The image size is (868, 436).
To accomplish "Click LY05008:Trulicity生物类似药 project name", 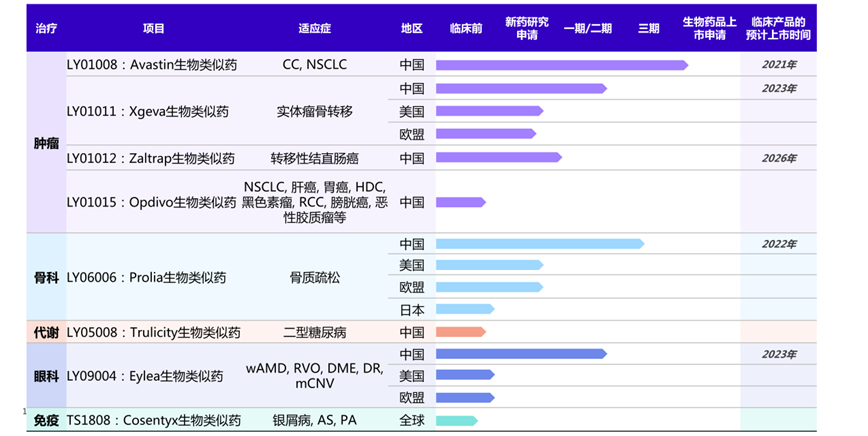I will pyautogui.click(x=154, y=333).
